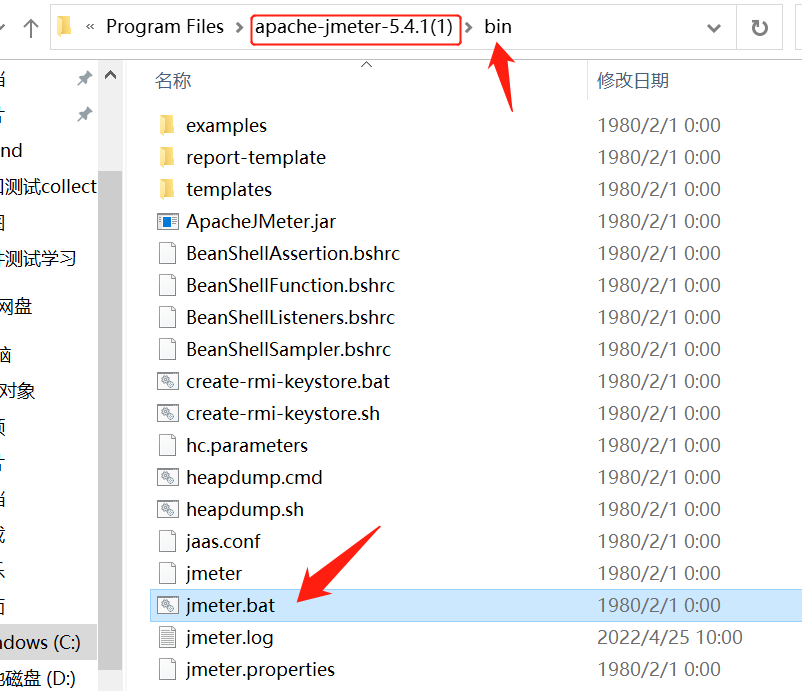802x691 pixels.
Task: Click upper pin icon in navigation pane
Action: pos(84,78)
